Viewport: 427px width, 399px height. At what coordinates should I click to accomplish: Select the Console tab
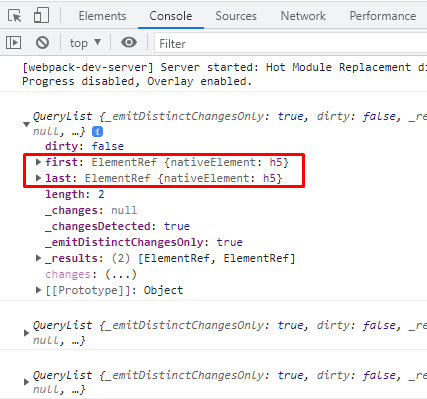171,16
